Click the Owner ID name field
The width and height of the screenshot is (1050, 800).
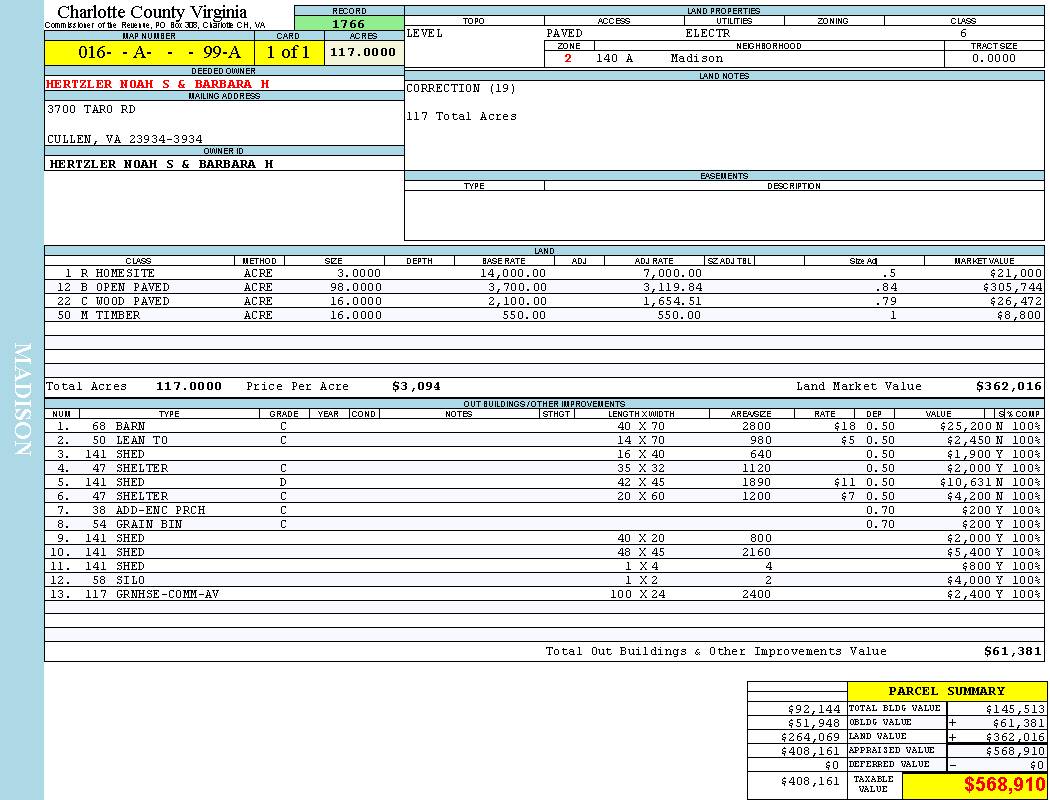tap(161, 163)
